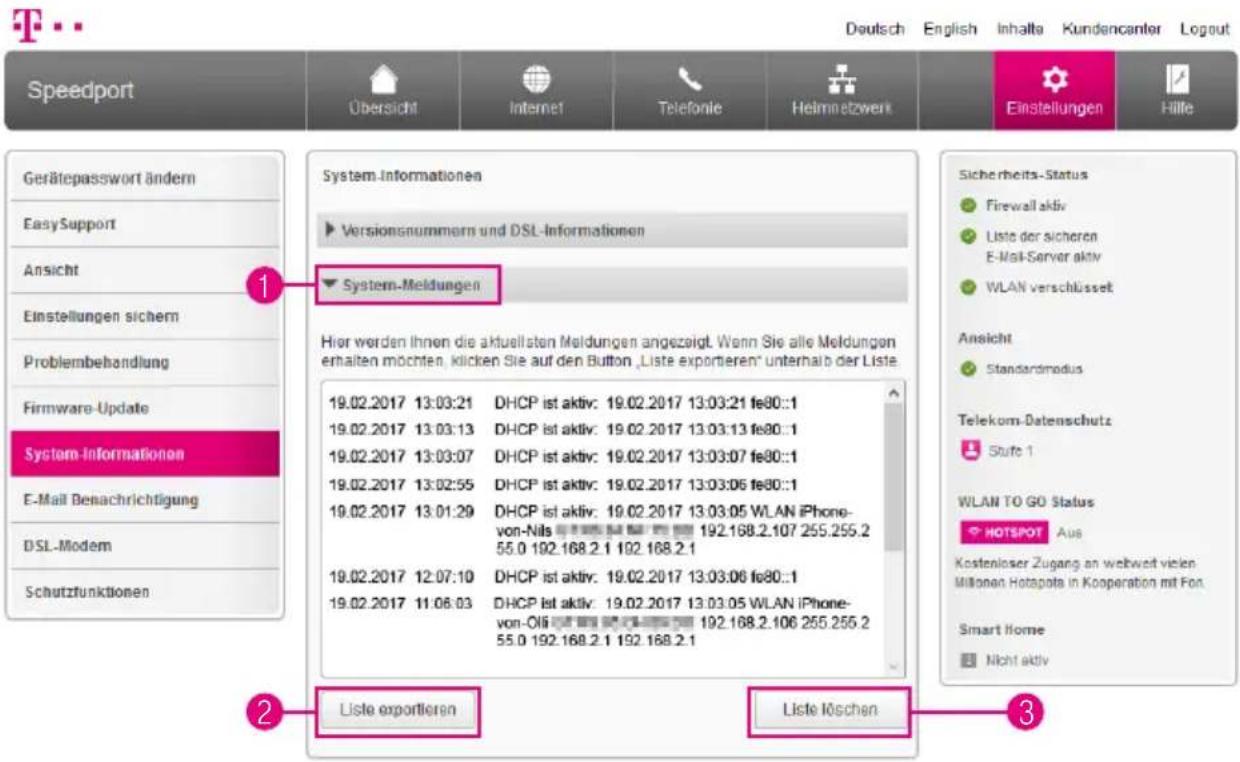1240x762 pixels.
Task: Toggle the WLAN TO GO HOTSPOT badge
Action: [1003, 532]
